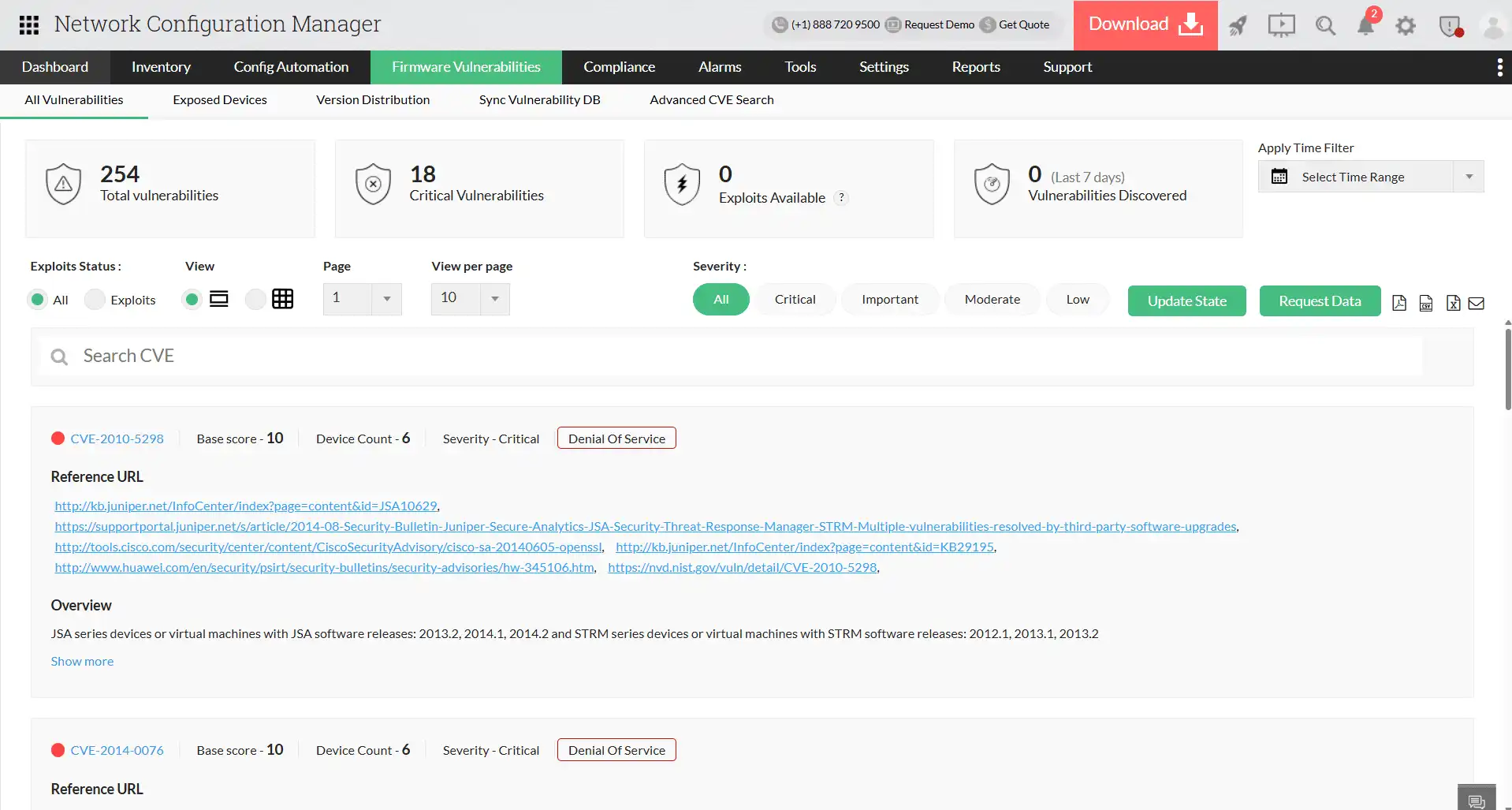This screenshot has width=1512, height=810.
Task: Open the Page number dropdown
Action: click(x=363, y=299)
